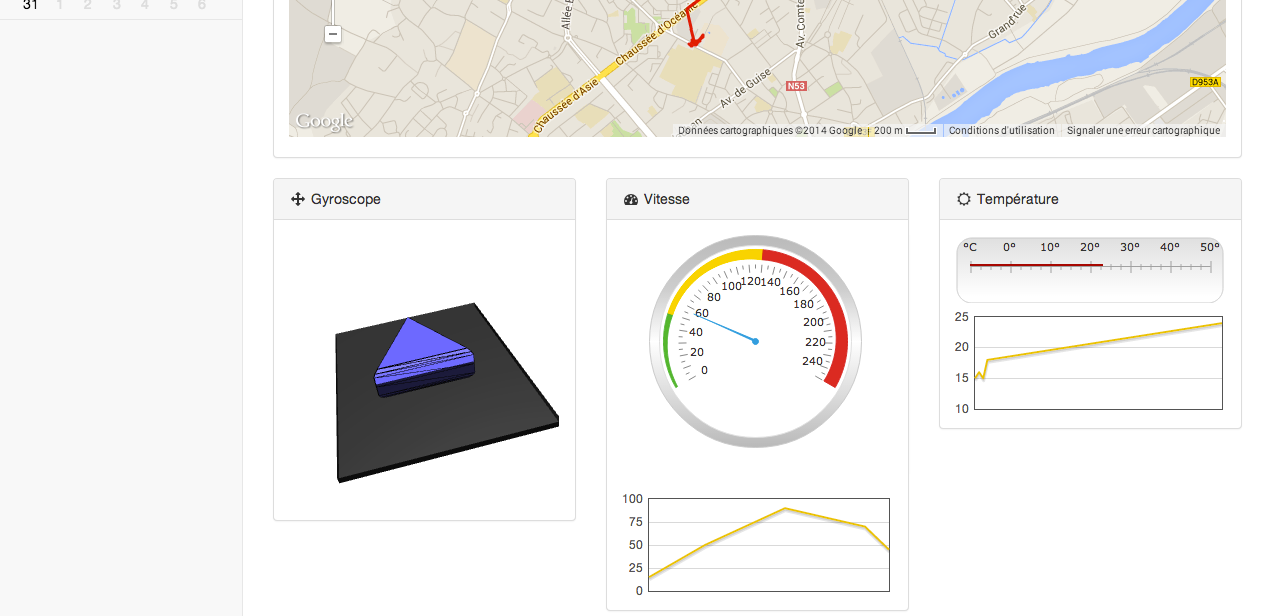Select calendar day 31
Image resolution: width=1262 pixels, height=616 pixels.
pos(31,5)
